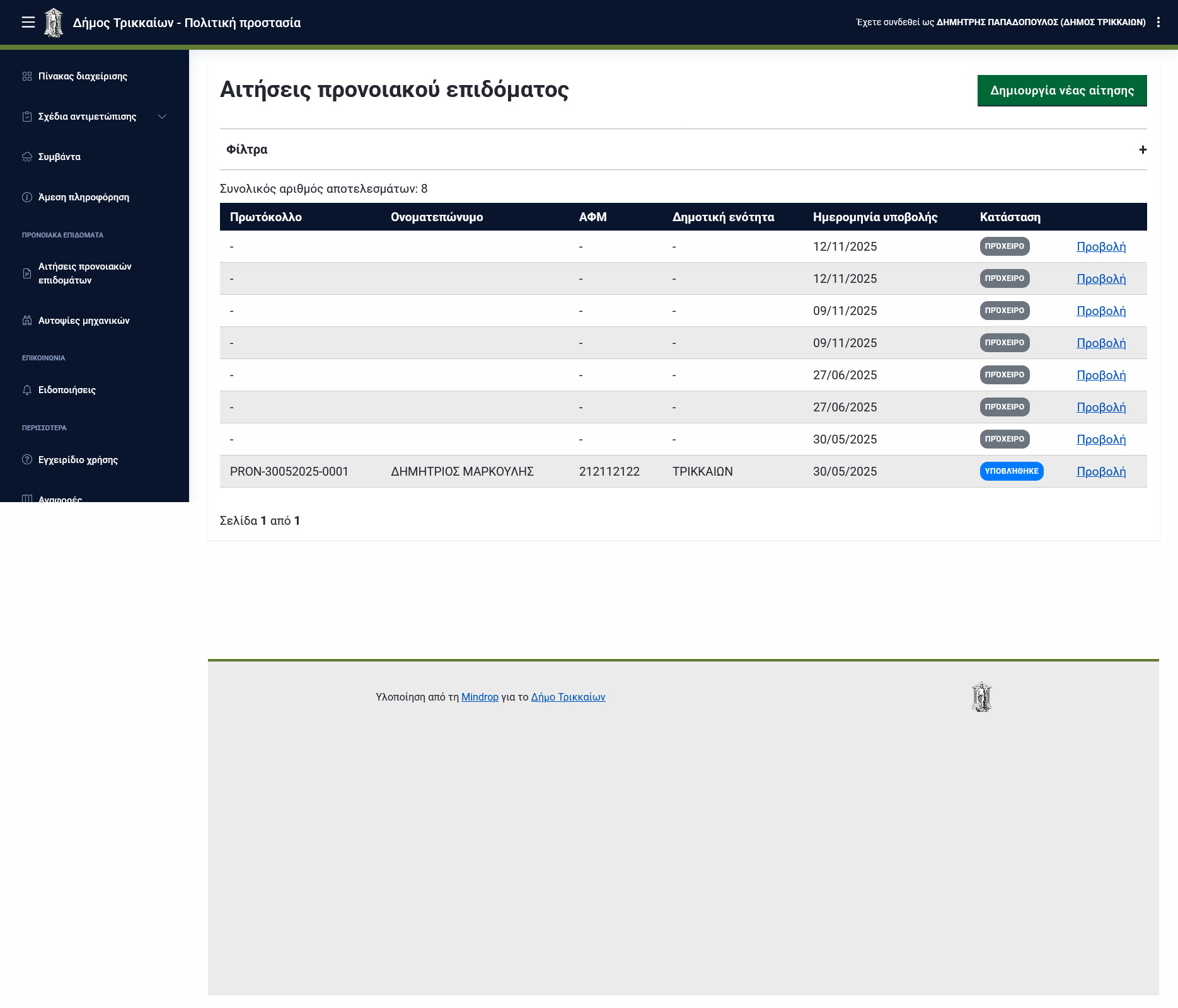Click the Mindrop link in the footer
The width and height of the screenshot is (1178, 1008).
click(480, 697)
